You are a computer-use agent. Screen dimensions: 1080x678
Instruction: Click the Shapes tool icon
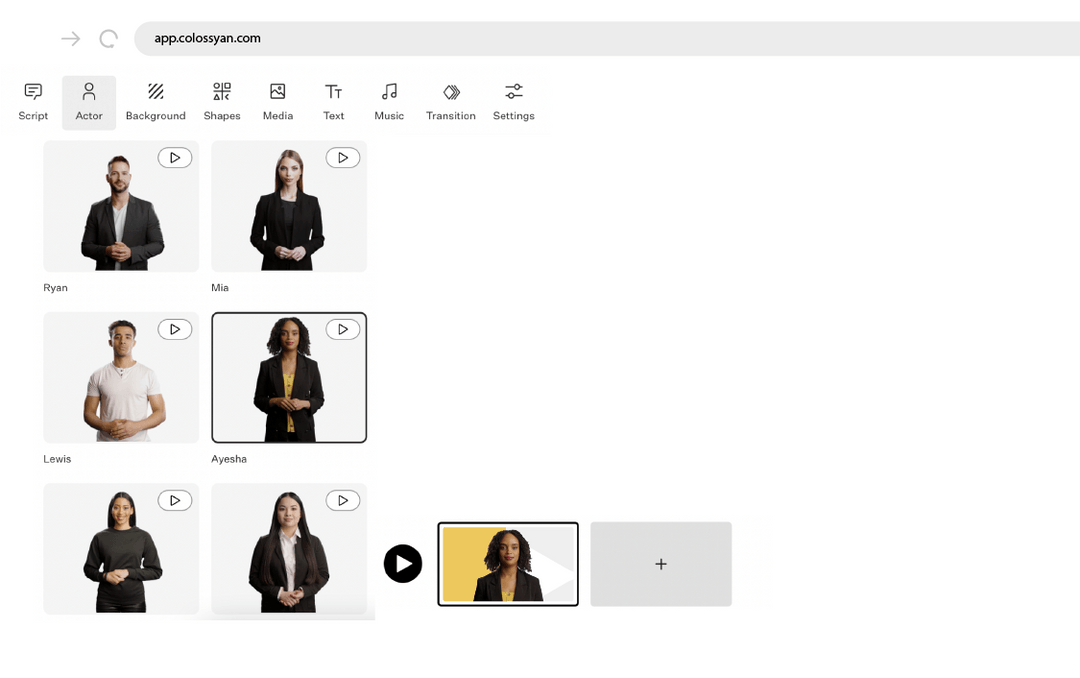(221, 100)
